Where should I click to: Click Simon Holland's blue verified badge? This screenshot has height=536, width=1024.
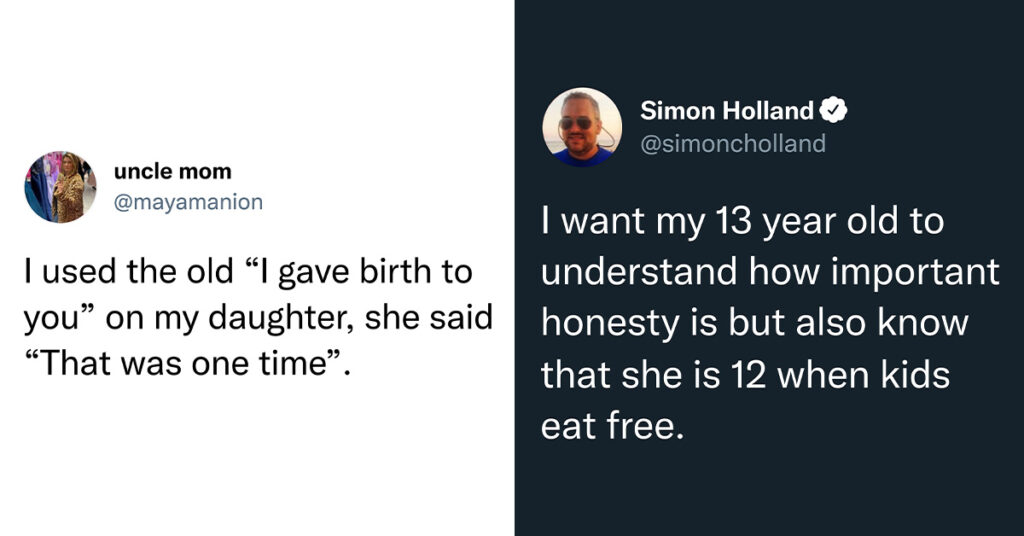pos(833,110)
